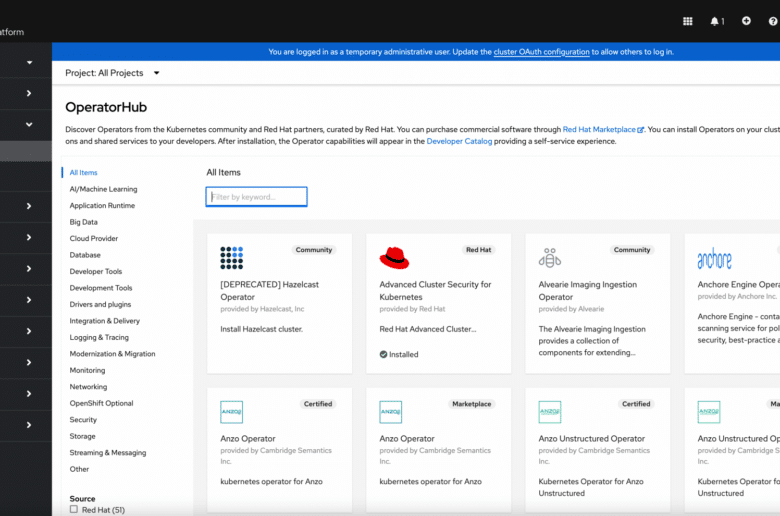This screenshot has height=516, width=780.
Task: Collapse the top sidebar perspective dropdown arrow
Action: 29,62
